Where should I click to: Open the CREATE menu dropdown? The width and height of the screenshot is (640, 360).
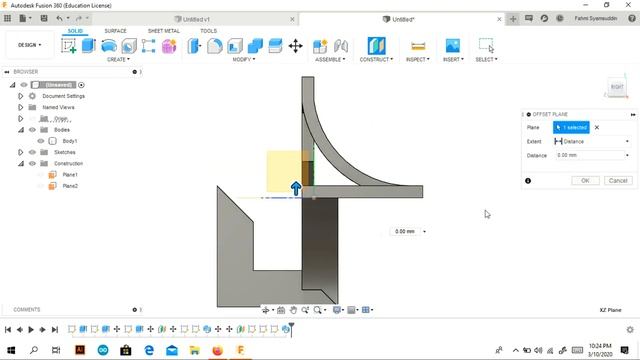[118, 60]
